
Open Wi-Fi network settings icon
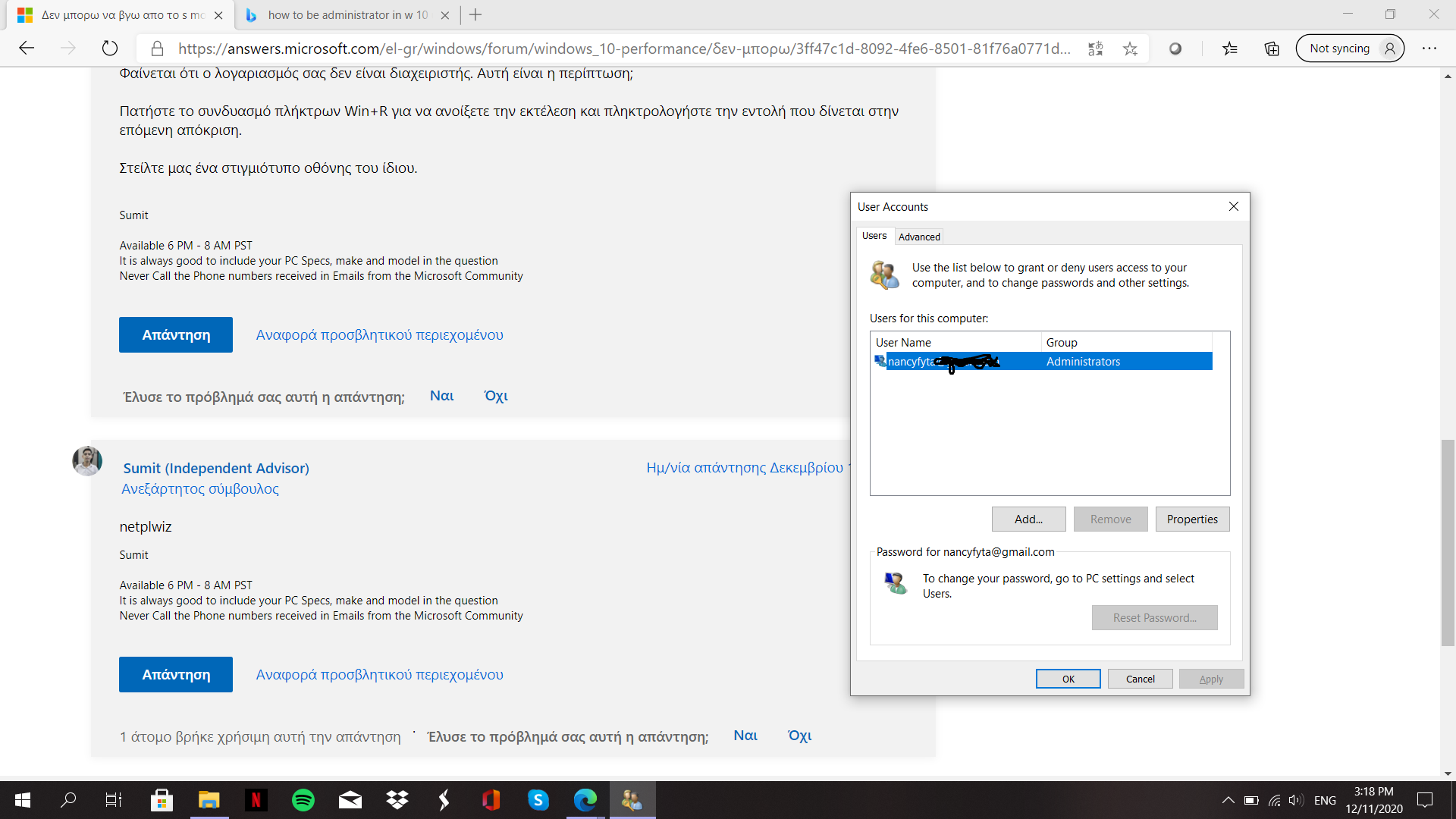tap(1274, 800)
